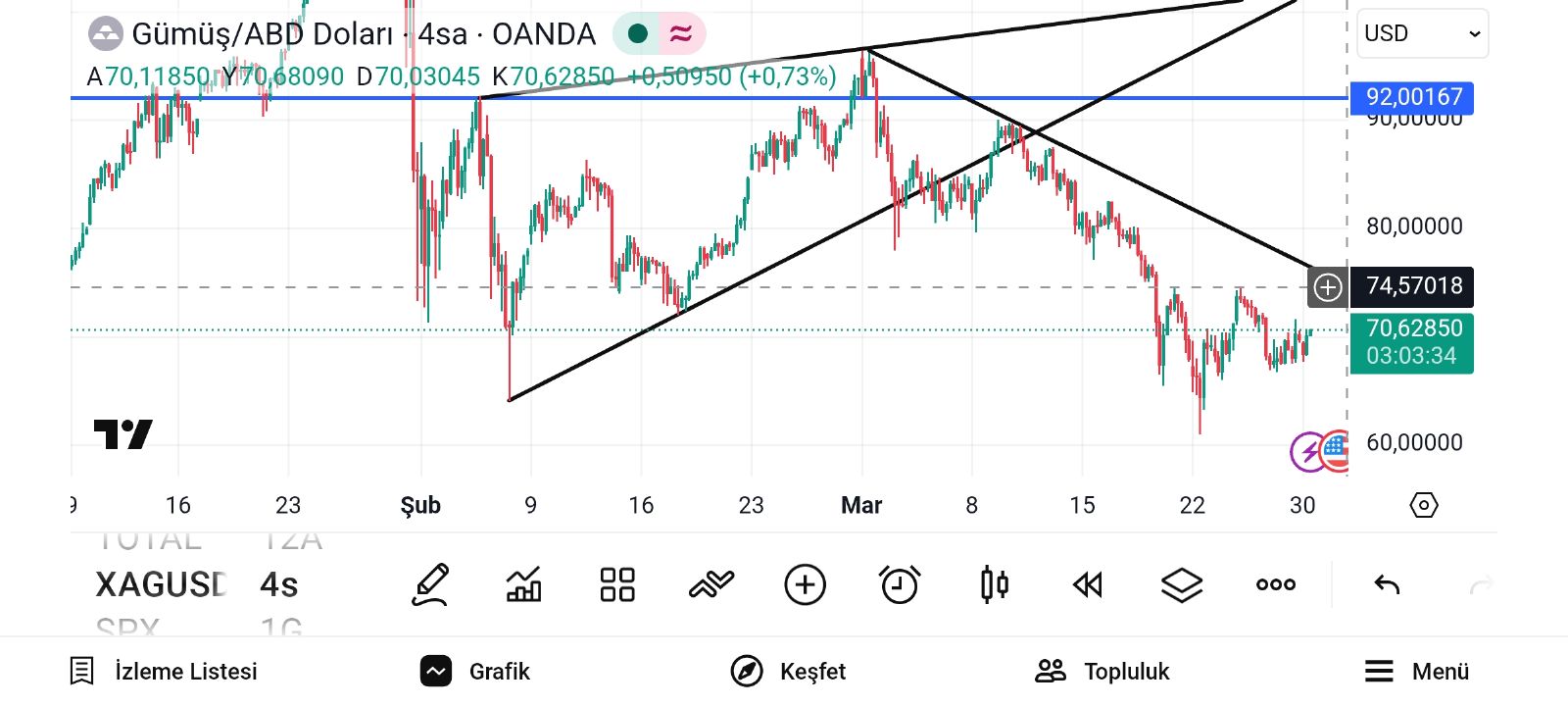The width and height of the screenshot is (1568, 706).
Task: Create an alert with the alarm clock icon
Action: pos(900,585)
